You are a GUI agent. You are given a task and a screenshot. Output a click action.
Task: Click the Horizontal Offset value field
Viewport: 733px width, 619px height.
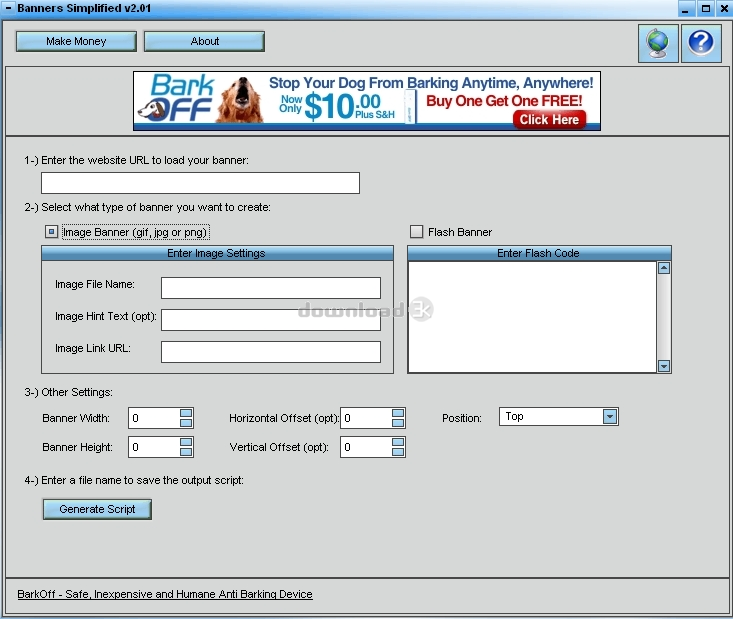coord(366,418)
